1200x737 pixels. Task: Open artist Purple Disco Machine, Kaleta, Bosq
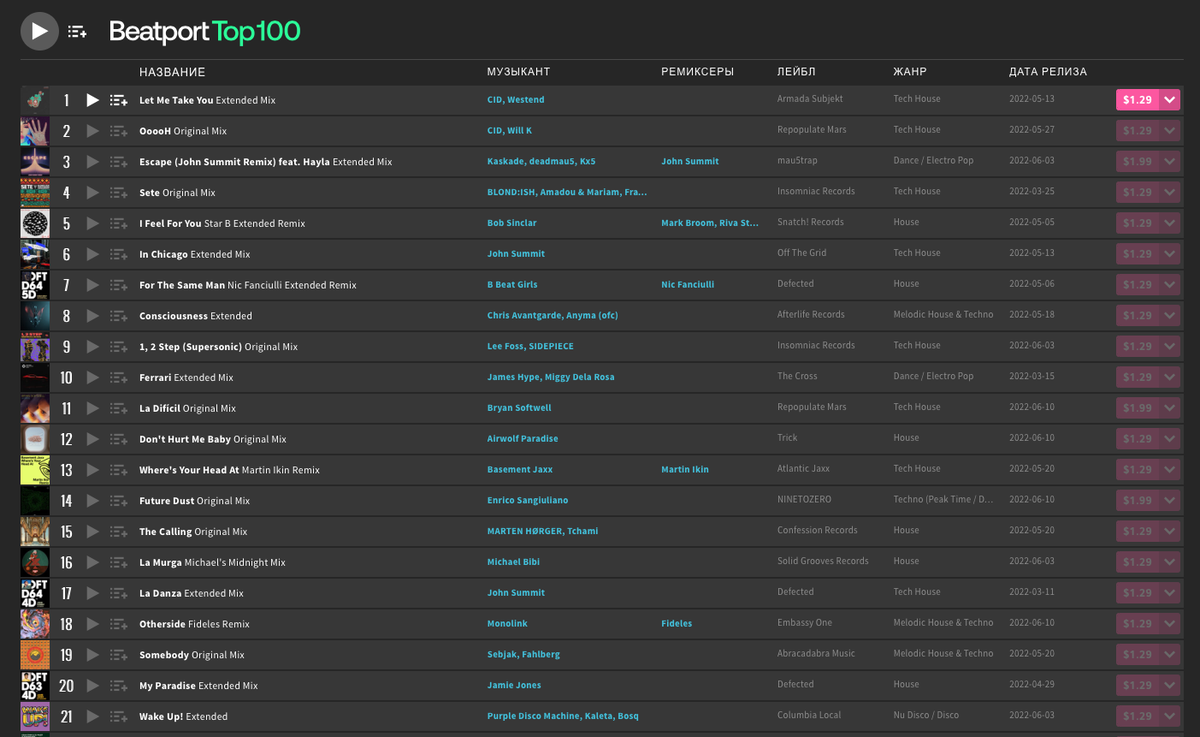click(563, 717)
